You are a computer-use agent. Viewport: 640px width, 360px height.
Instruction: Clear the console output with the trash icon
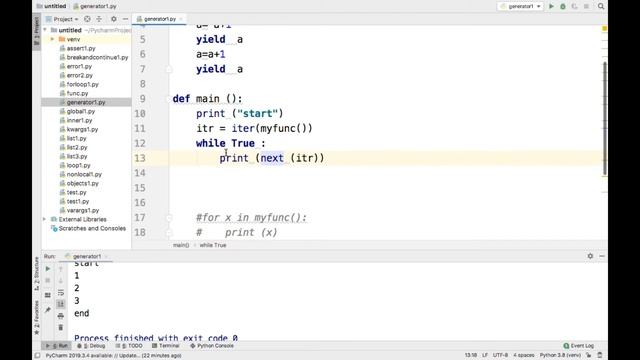[61, 327]
